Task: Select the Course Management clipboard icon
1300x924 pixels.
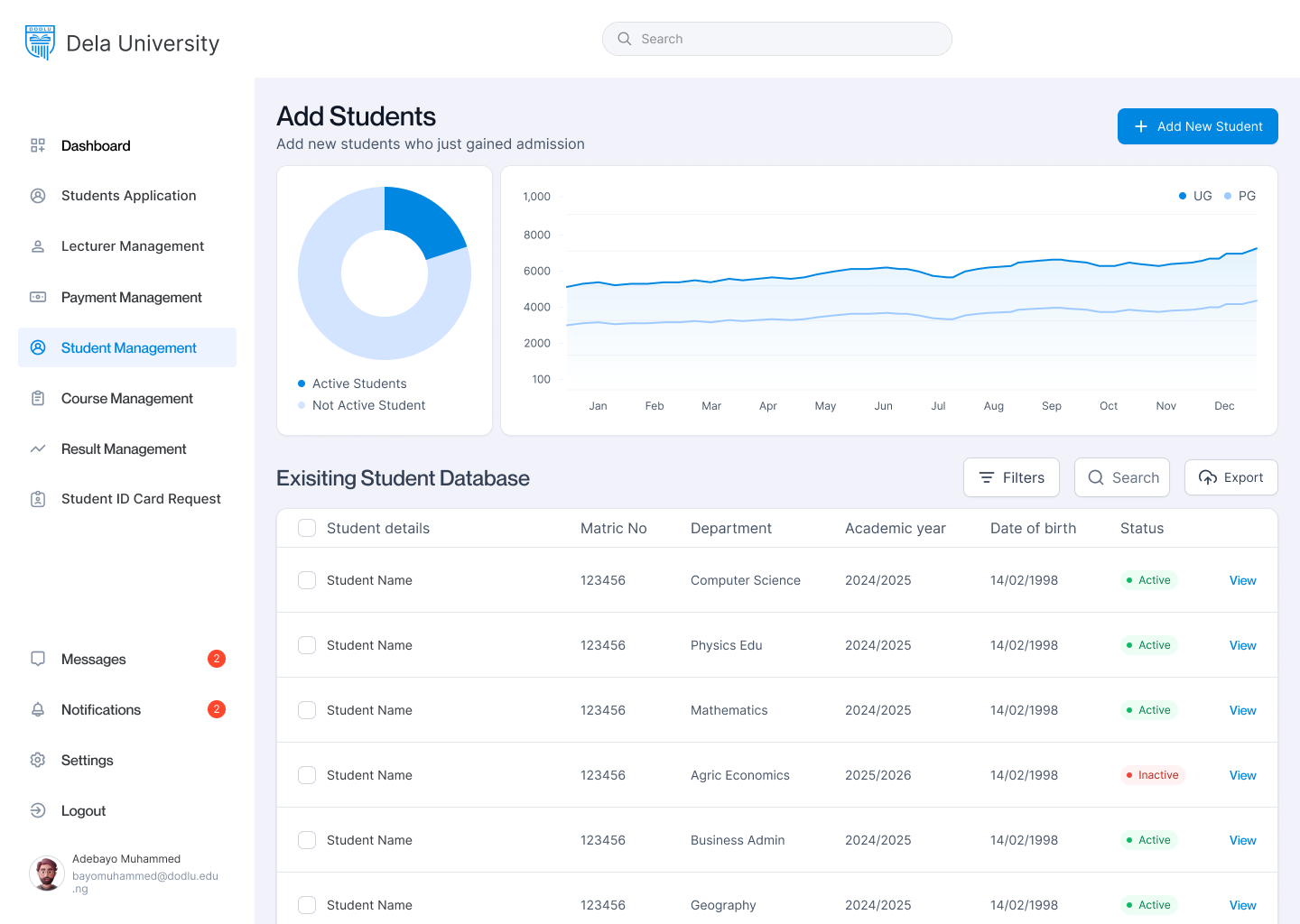Action: 37,398
